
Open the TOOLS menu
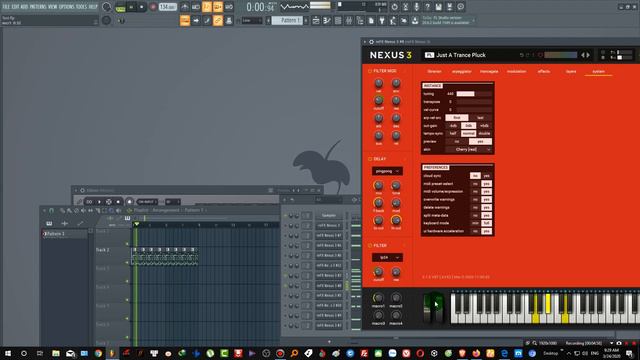[x=81, y=7]
